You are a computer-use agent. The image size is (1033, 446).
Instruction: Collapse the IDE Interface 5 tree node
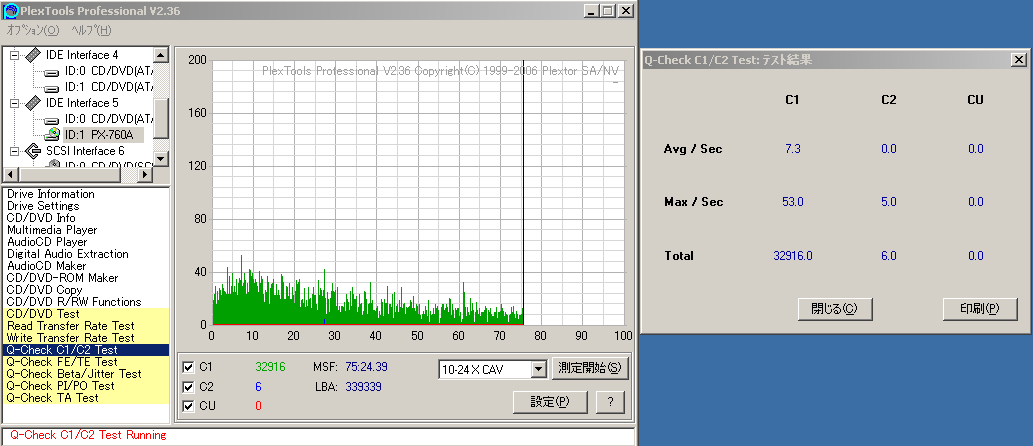(x=14, y=103)
